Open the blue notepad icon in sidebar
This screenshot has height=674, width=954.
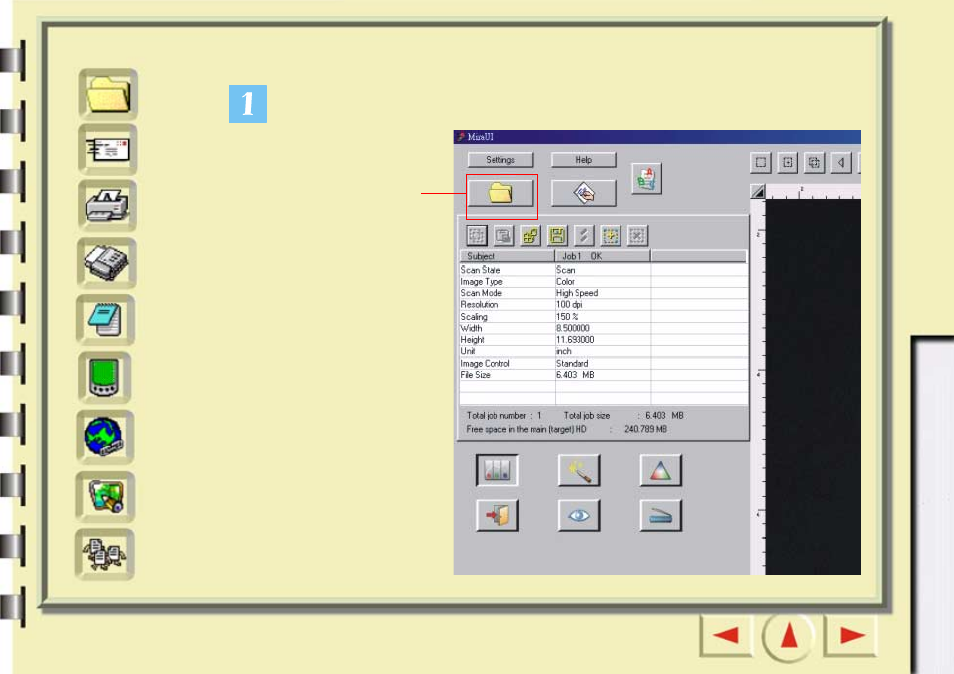click(x=106, y=320)
